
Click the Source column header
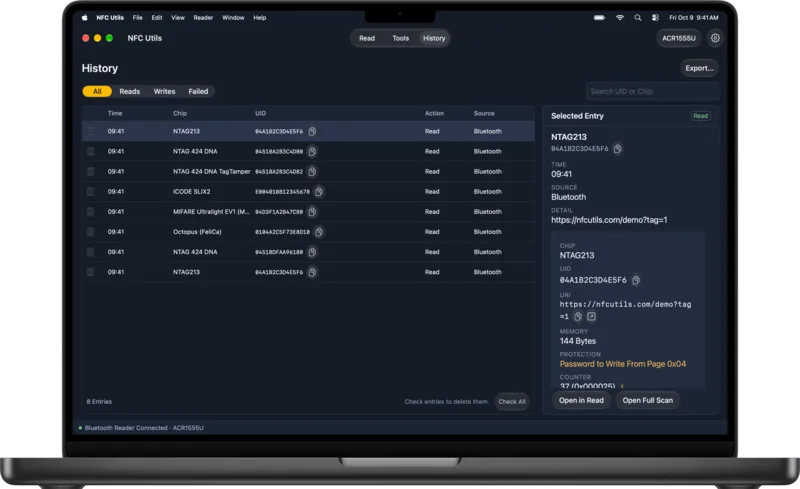tap(484, 113)
